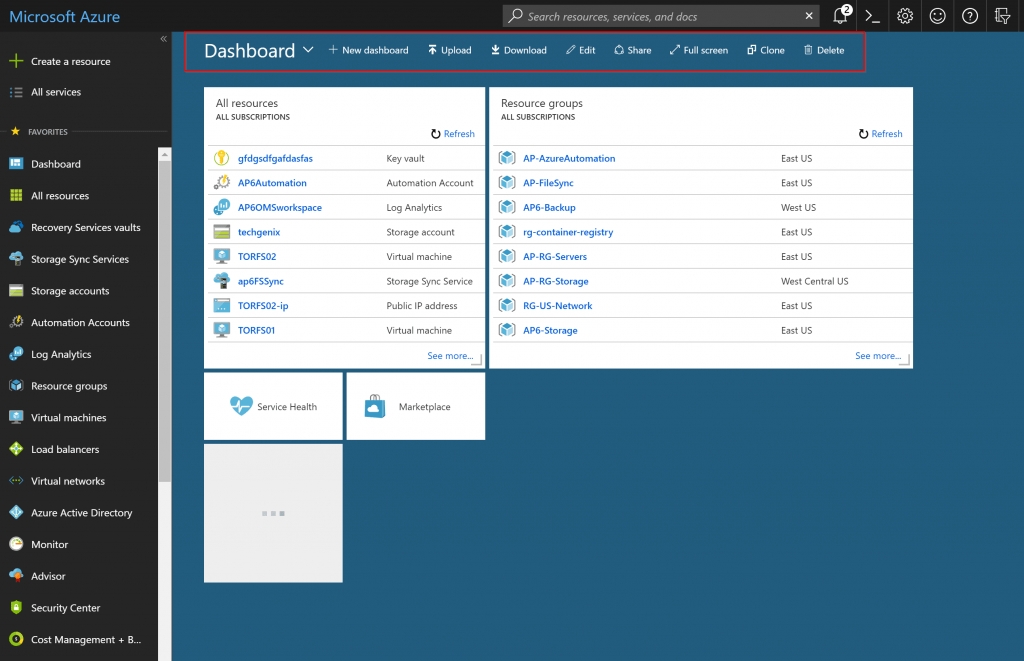
Task: Open Storage accounts in the sidebar
Action: click(70, 291)
